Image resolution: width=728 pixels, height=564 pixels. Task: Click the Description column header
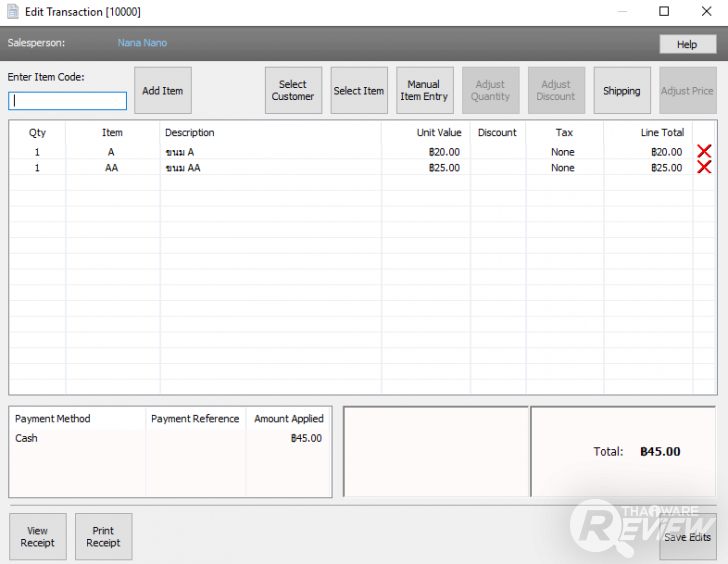[271, 133]
